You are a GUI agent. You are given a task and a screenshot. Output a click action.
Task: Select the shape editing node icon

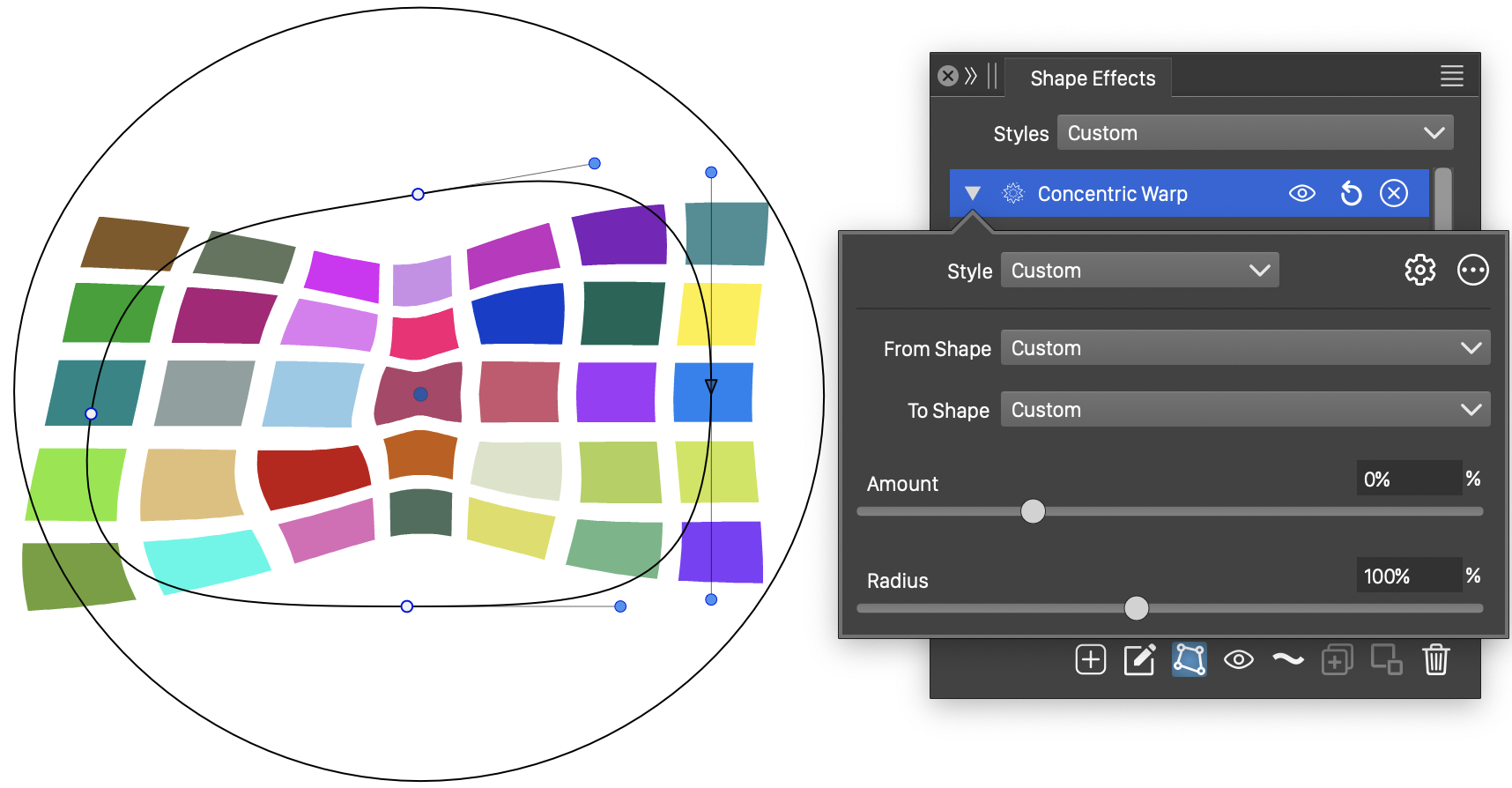[x=1189, y=659]
